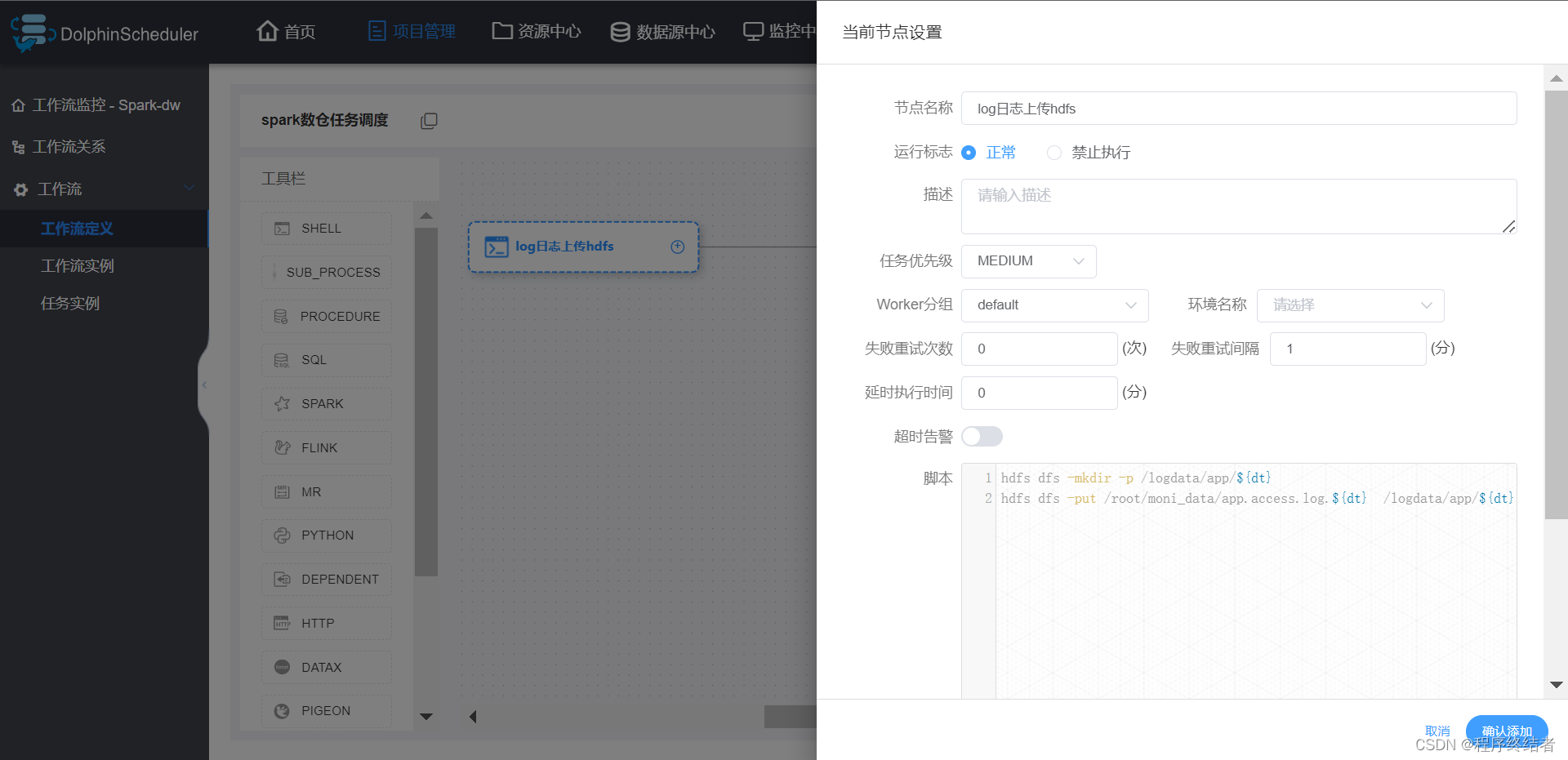Screen dimensions: 1568x760
Task: Click the 数据源中心 database icon
Action: tap(620, 32)
